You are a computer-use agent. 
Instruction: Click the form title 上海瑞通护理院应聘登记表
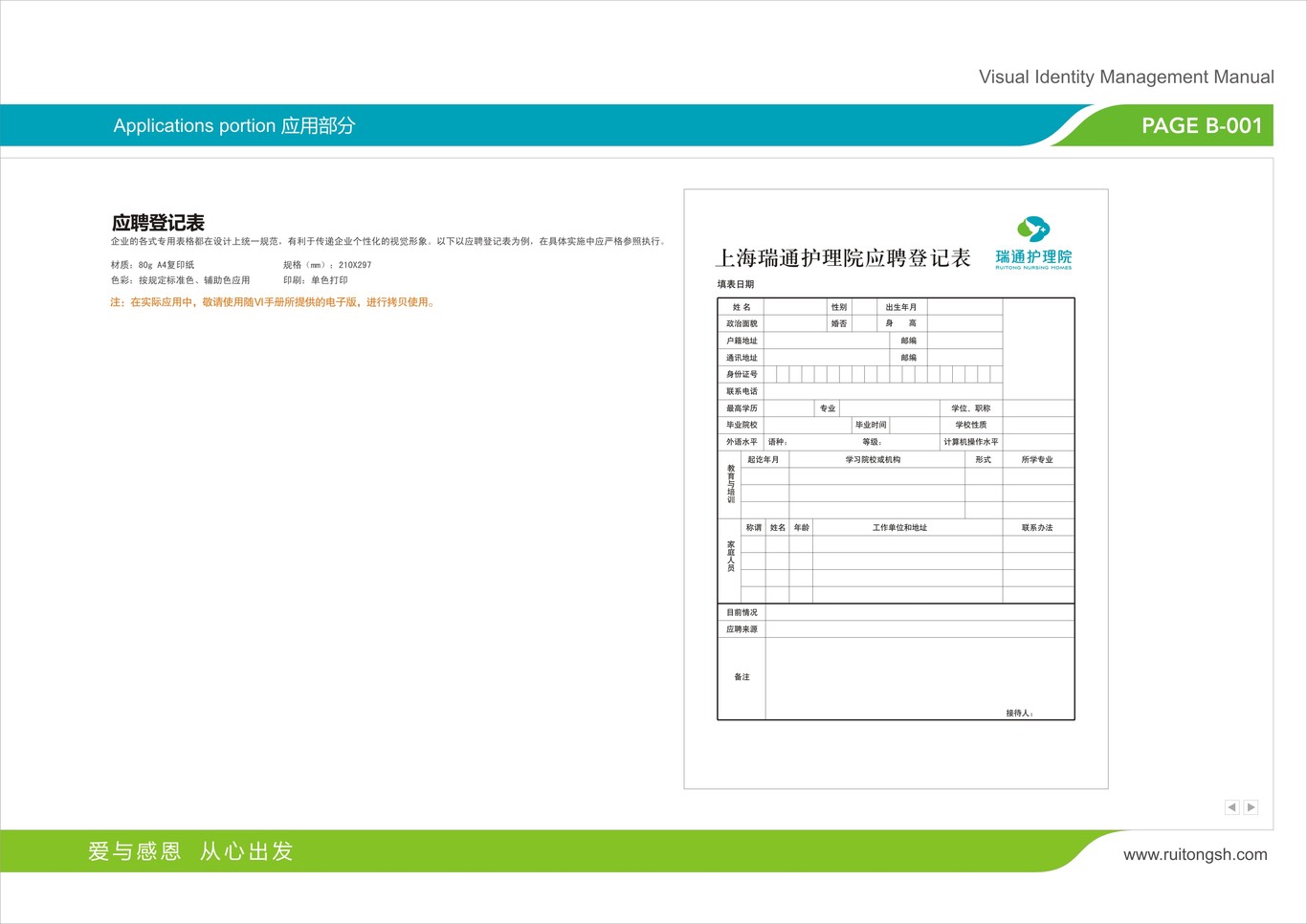tap(843, 258)
